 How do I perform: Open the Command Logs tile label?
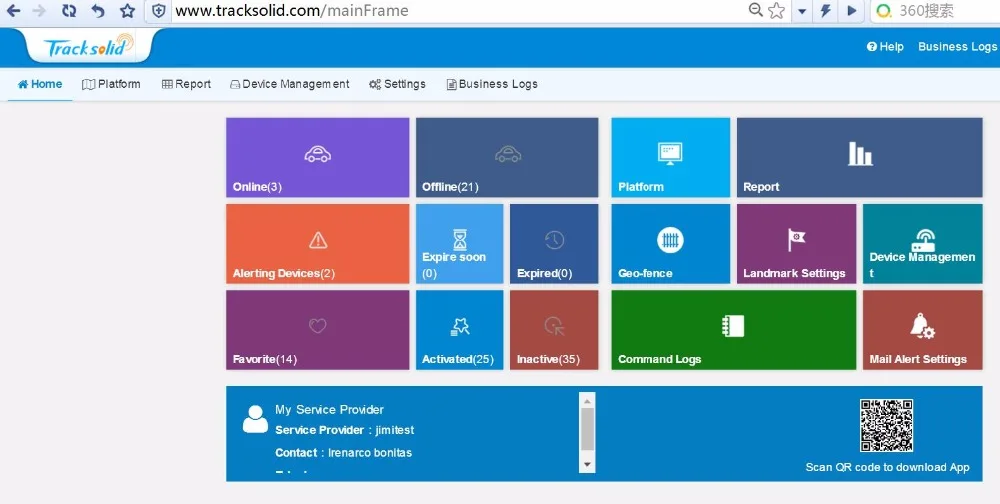(x=659, y=360)
